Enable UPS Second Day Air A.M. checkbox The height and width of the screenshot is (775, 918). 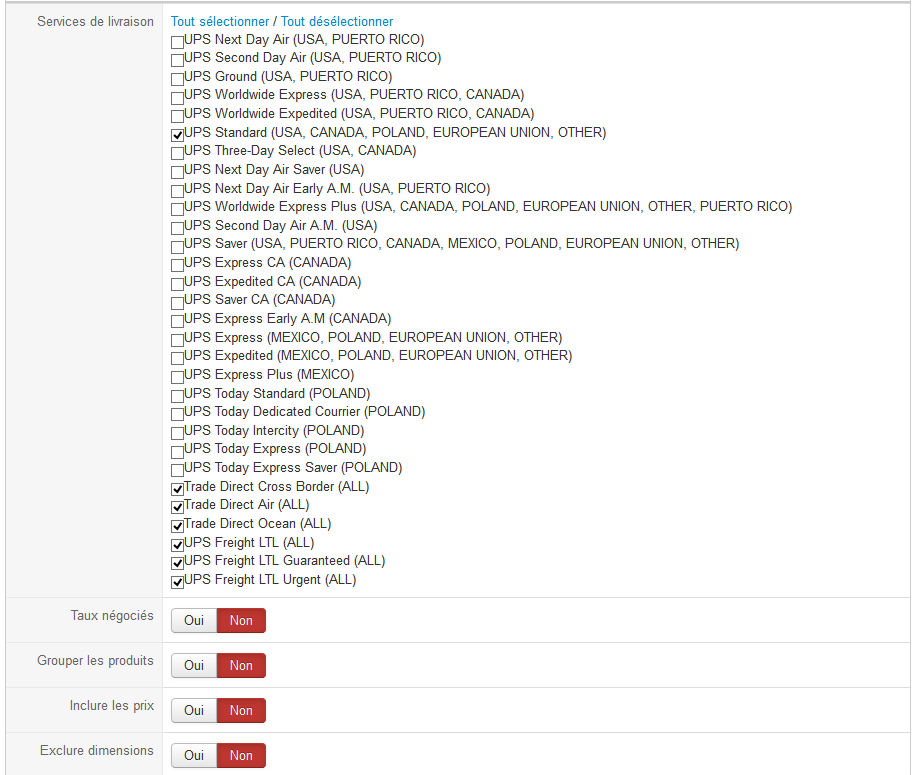point(177,228)
